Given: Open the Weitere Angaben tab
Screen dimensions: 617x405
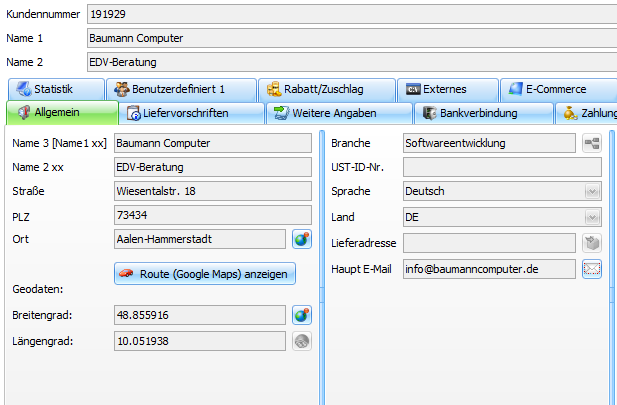Looking at the screenshot, I should pyautogui.click(x=339, y=113).
